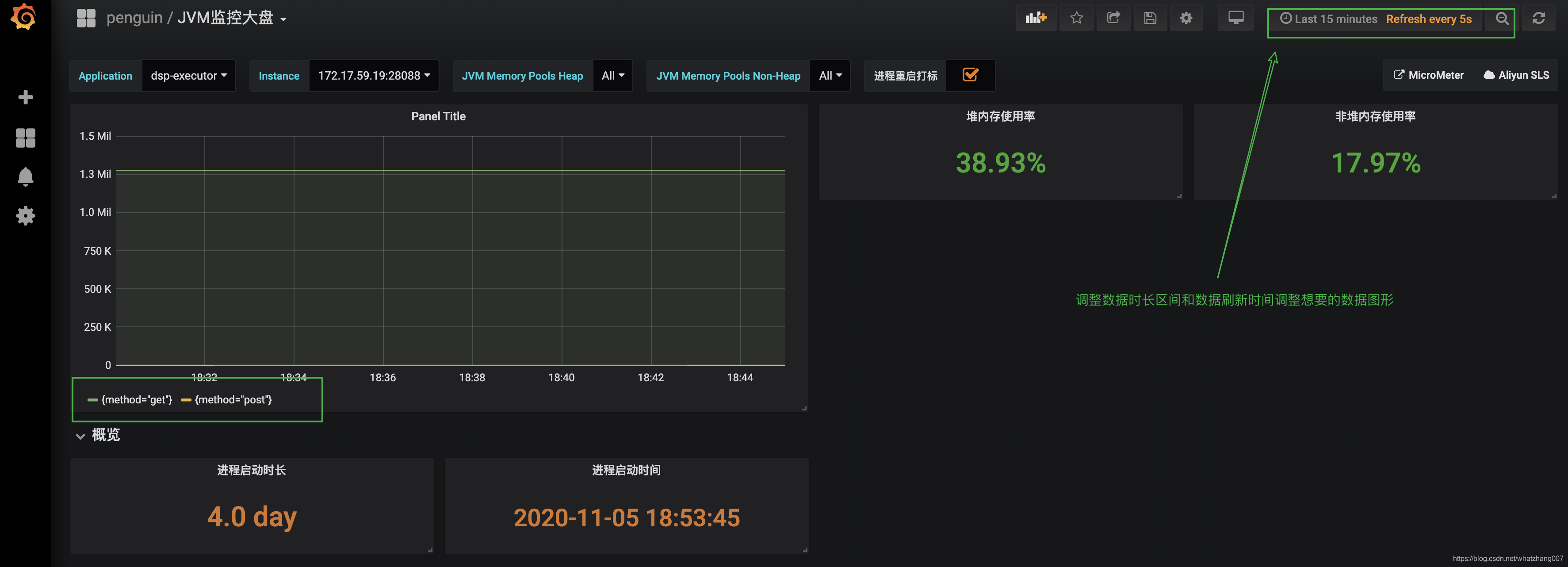Collapse the 概览 row section

(x=105, y=435)
